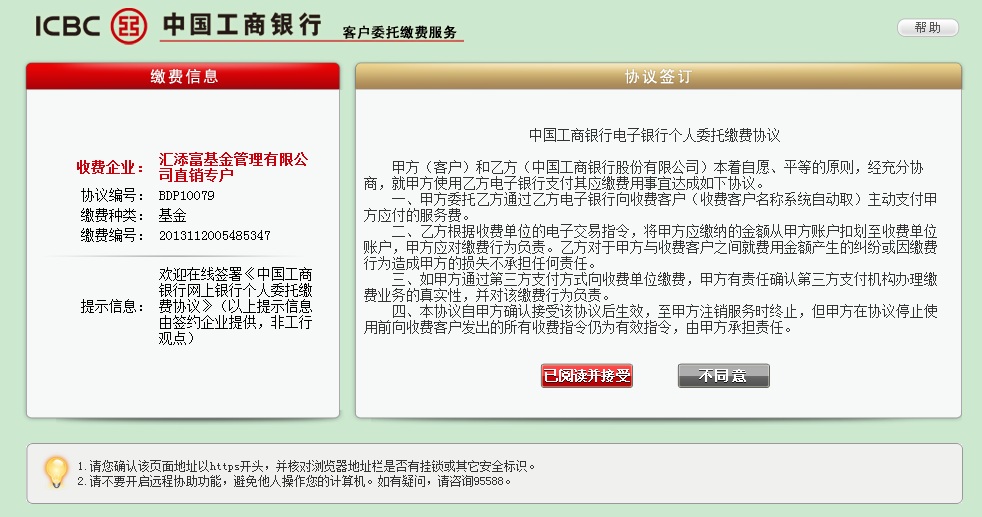
Task: Click the agreement title 中国工商银行电子银行个人委托缴费协议
Action: point(653,135)
